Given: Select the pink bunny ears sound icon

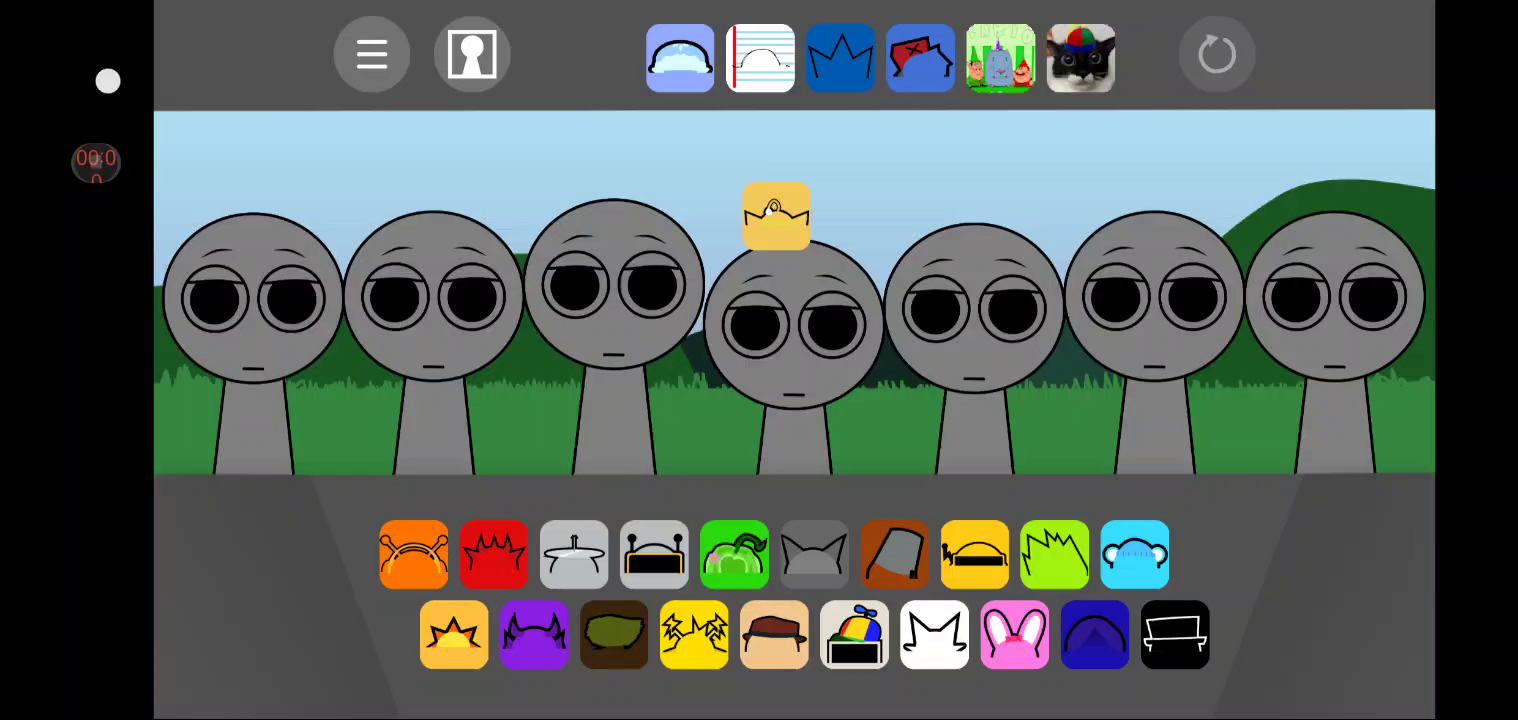Looking at the screenshot, I should point(1014,635).
